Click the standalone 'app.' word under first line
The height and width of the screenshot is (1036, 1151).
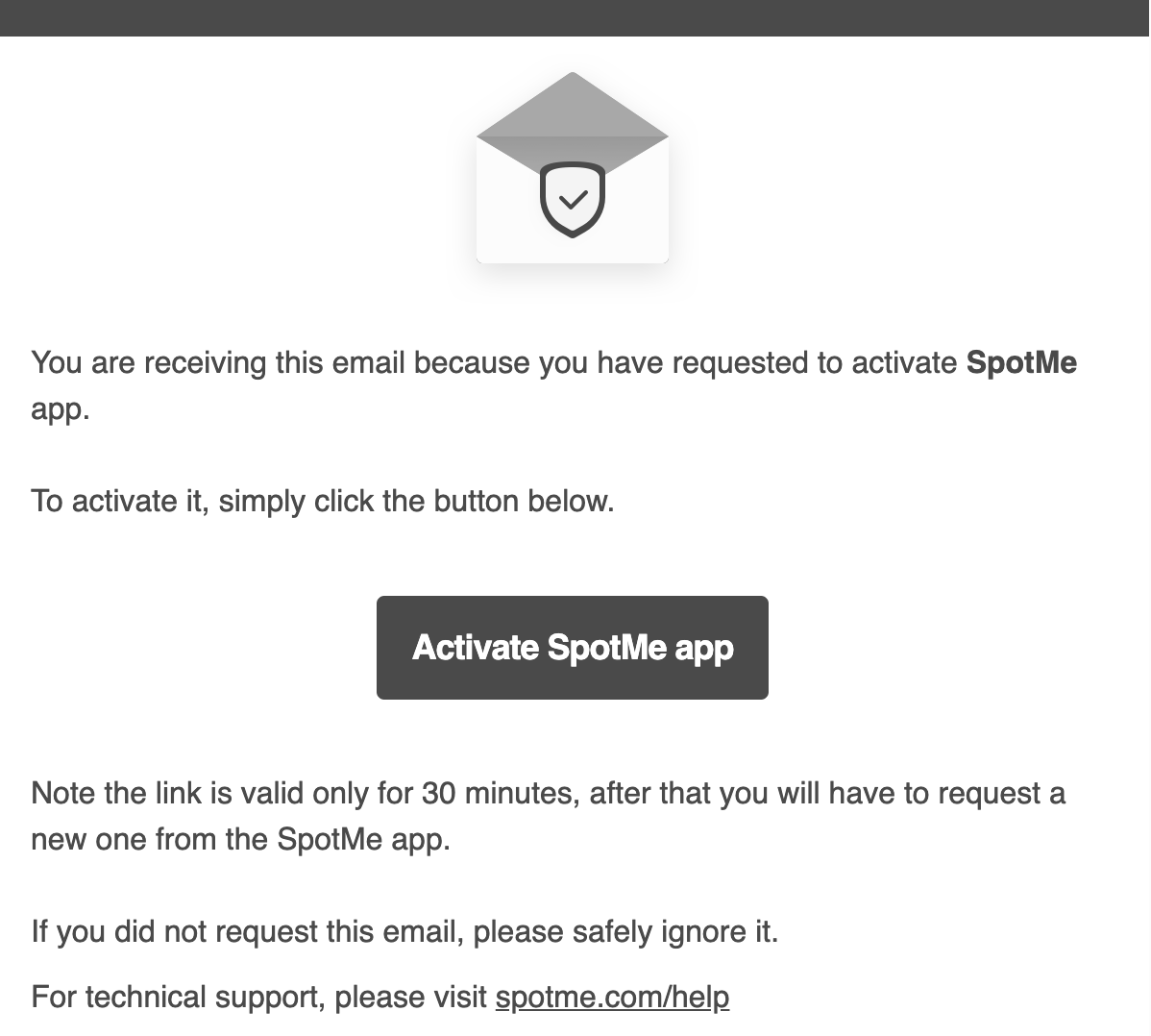[x=61, y=409]
